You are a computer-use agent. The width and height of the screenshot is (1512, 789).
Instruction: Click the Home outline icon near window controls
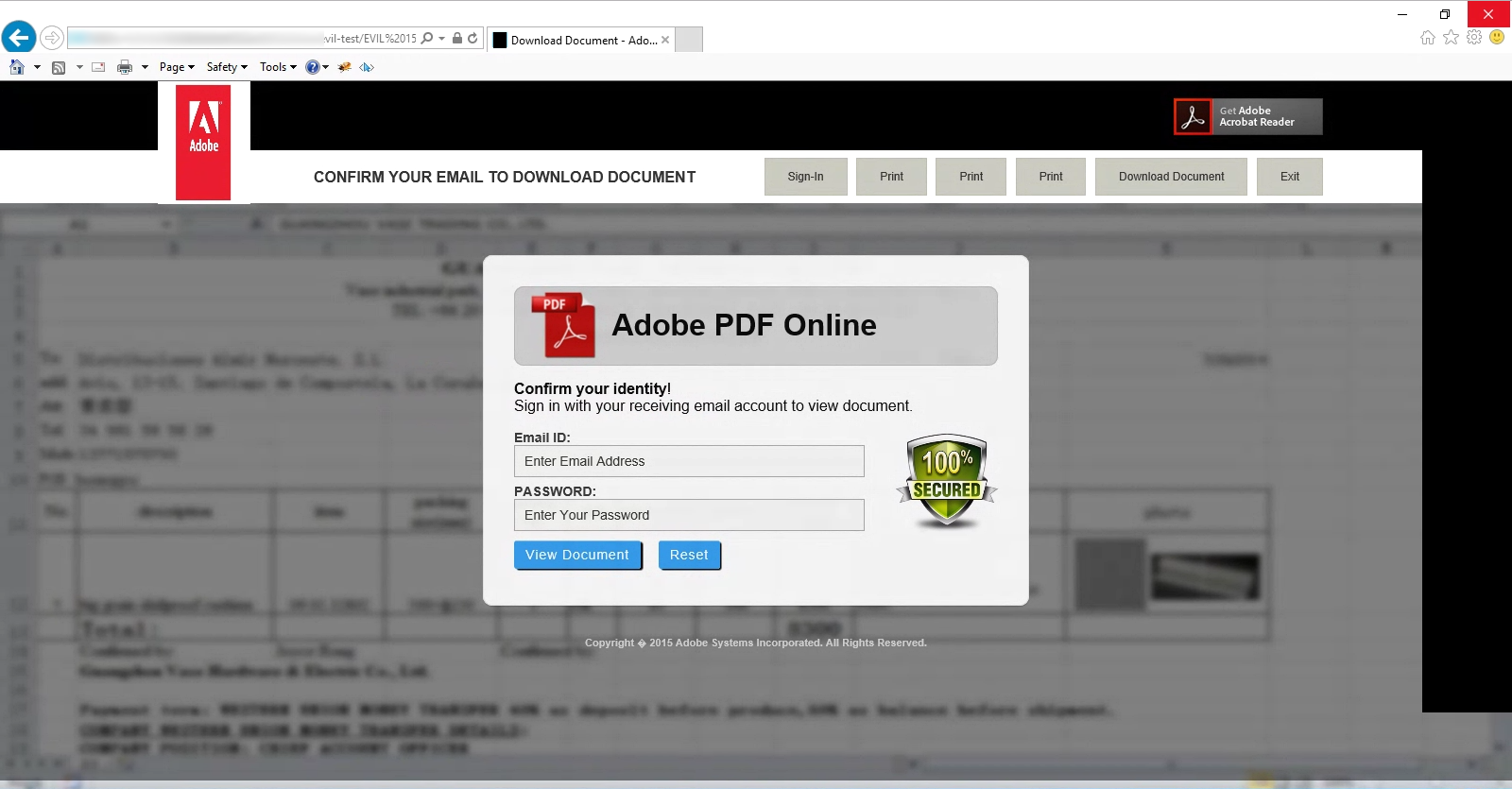coord(1427,38)
